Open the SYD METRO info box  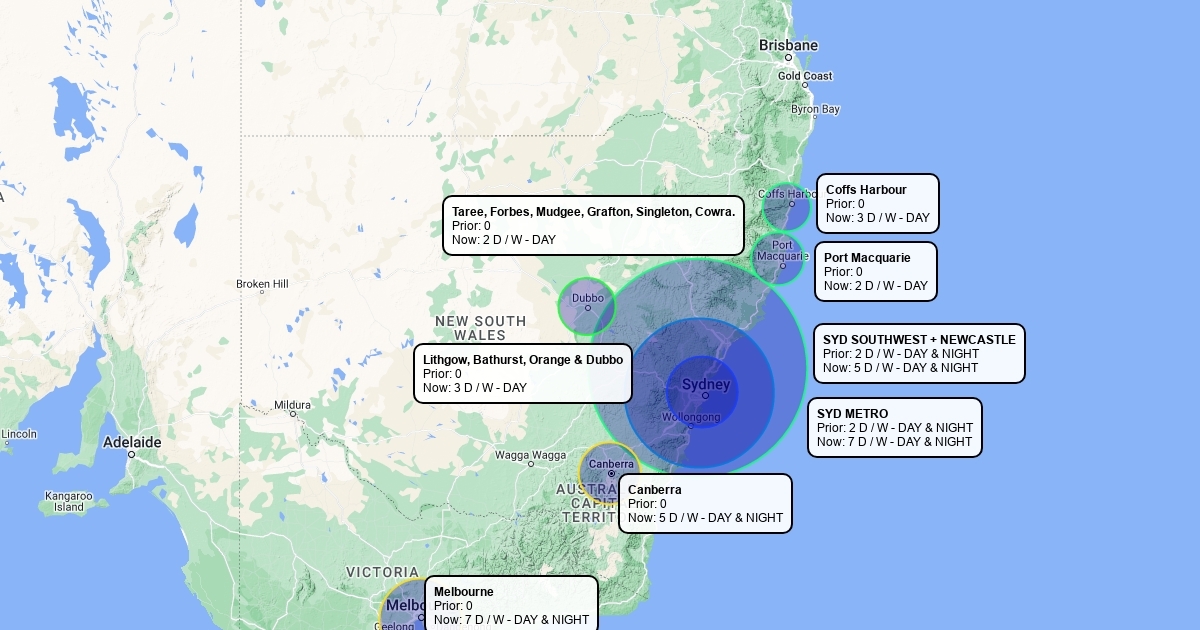pos(894,428)
